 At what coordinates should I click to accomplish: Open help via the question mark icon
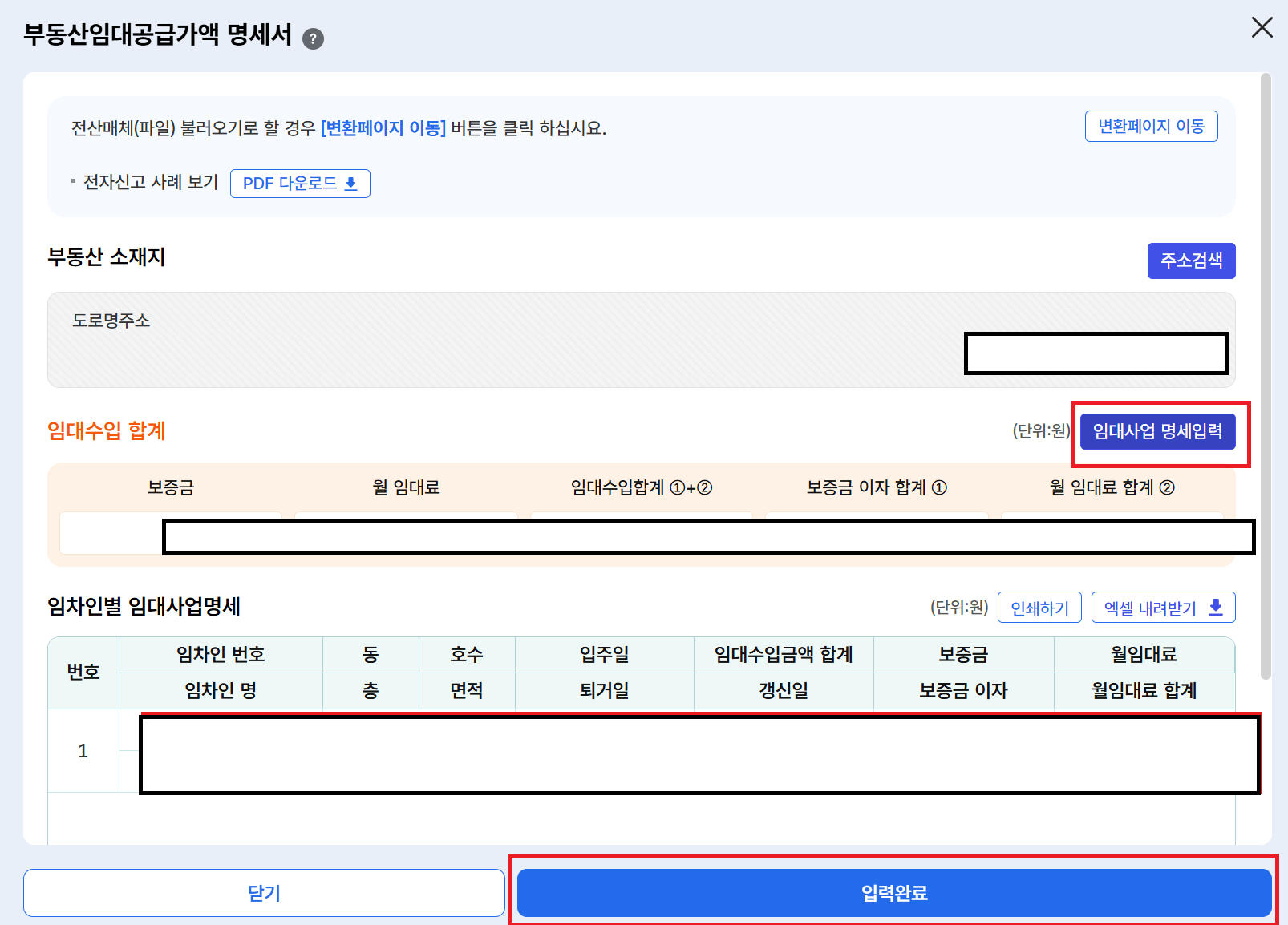click(x=313, y=37)
